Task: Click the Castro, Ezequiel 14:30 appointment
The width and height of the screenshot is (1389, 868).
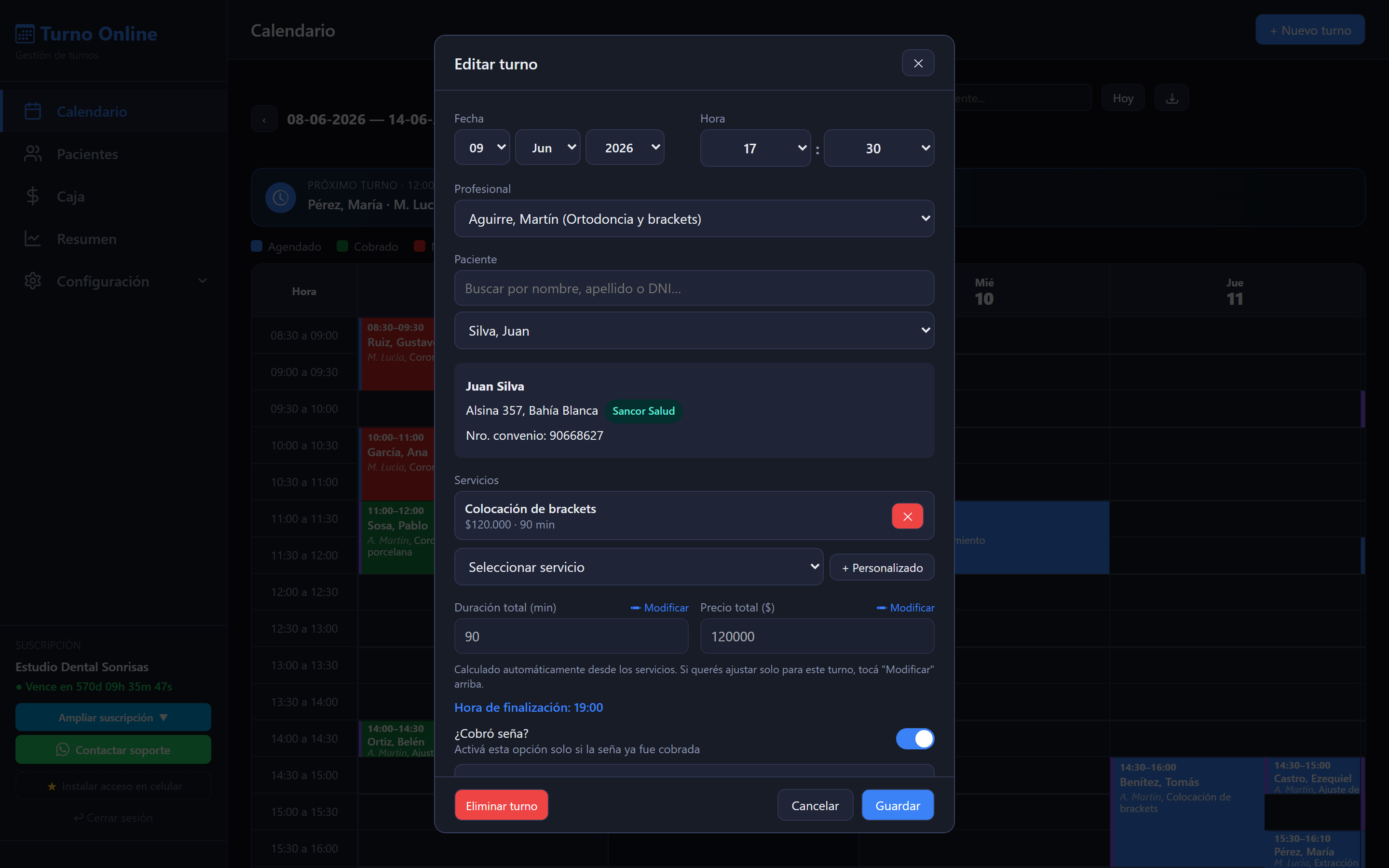Action: [1312, 775]
